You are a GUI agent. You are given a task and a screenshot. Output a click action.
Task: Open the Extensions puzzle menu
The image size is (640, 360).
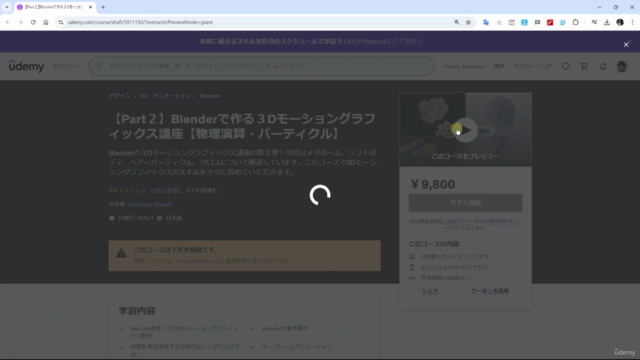tap(576, 22)
